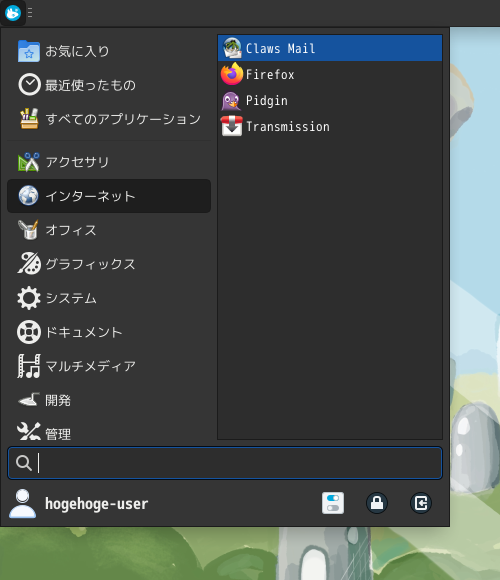
Task: Click the Whisker menu mouse icon
Action: 13,13
